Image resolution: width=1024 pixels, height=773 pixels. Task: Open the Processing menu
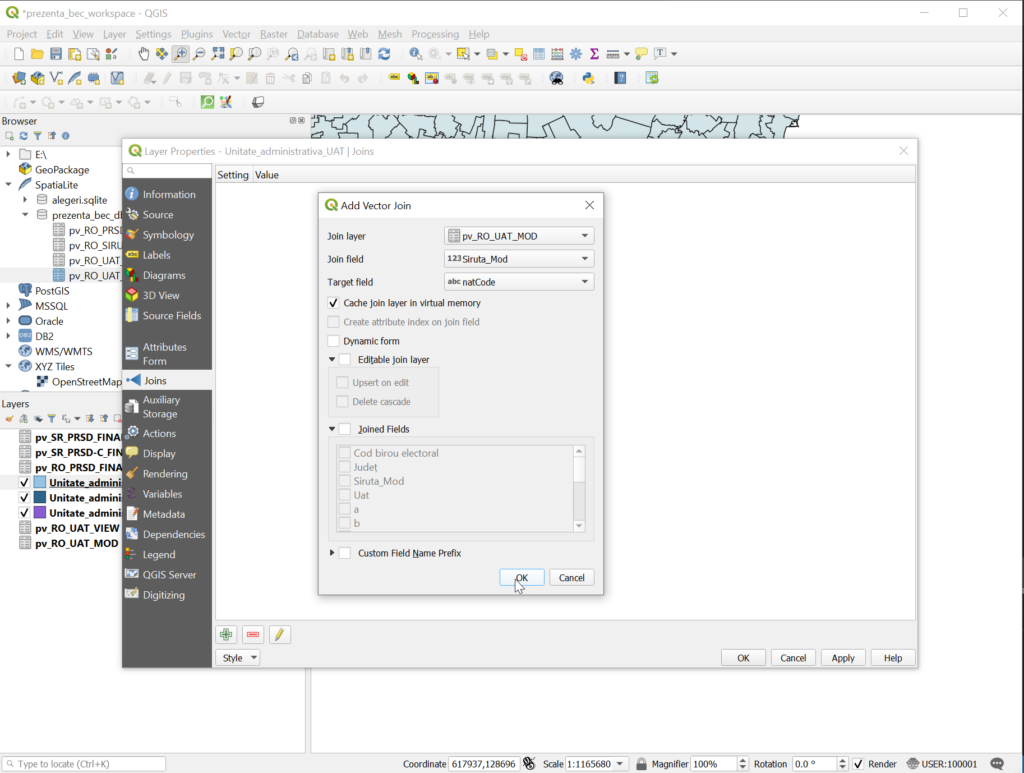click(435, 34)
